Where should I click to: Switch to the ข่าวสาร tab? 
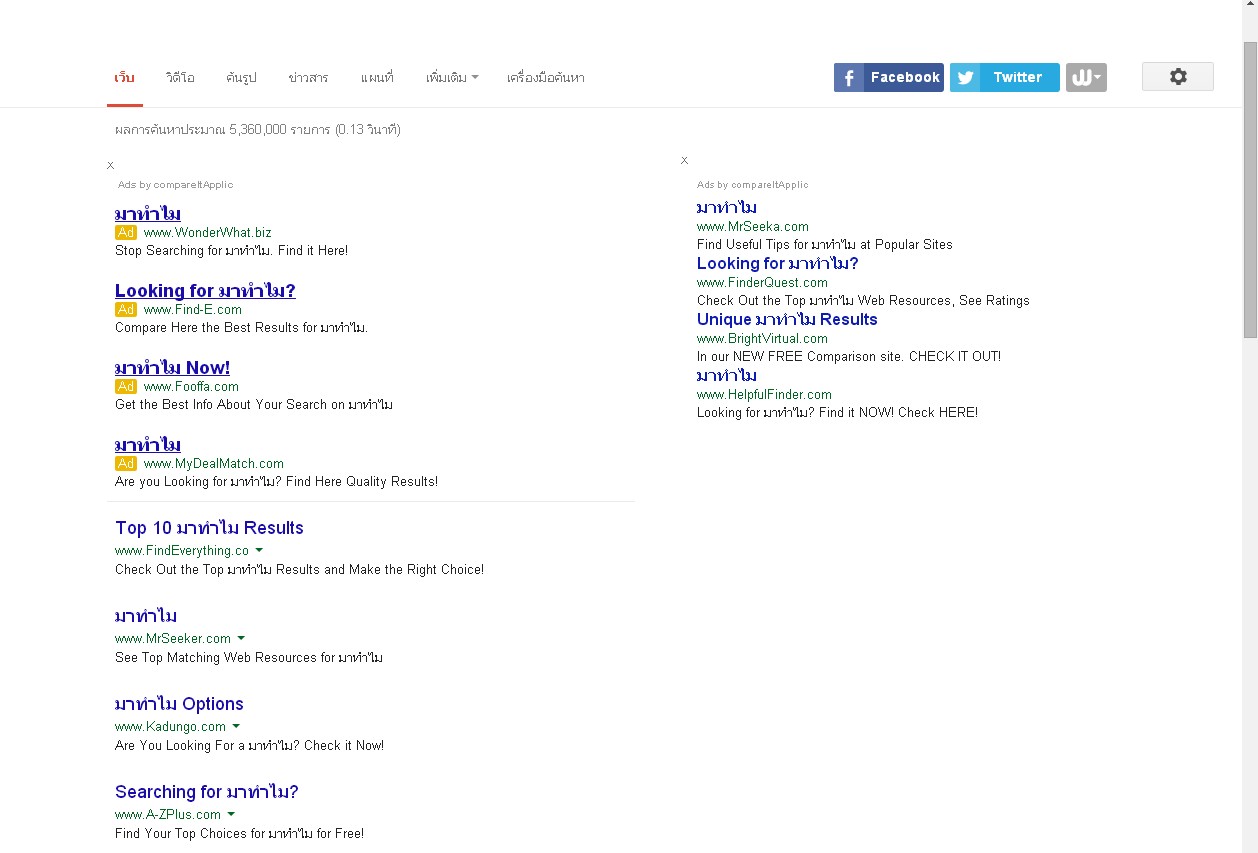[308, 77]
